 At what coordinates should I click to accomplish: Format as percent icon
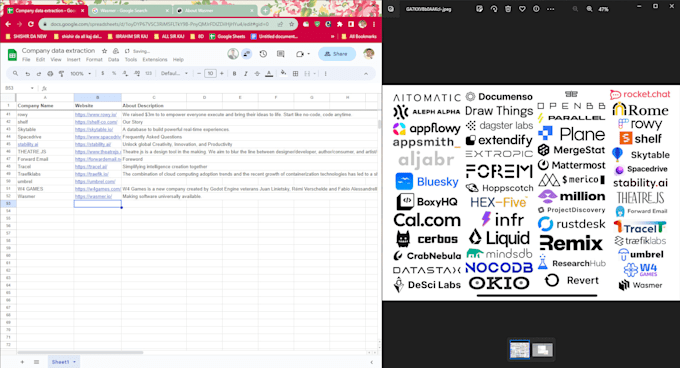114,74
